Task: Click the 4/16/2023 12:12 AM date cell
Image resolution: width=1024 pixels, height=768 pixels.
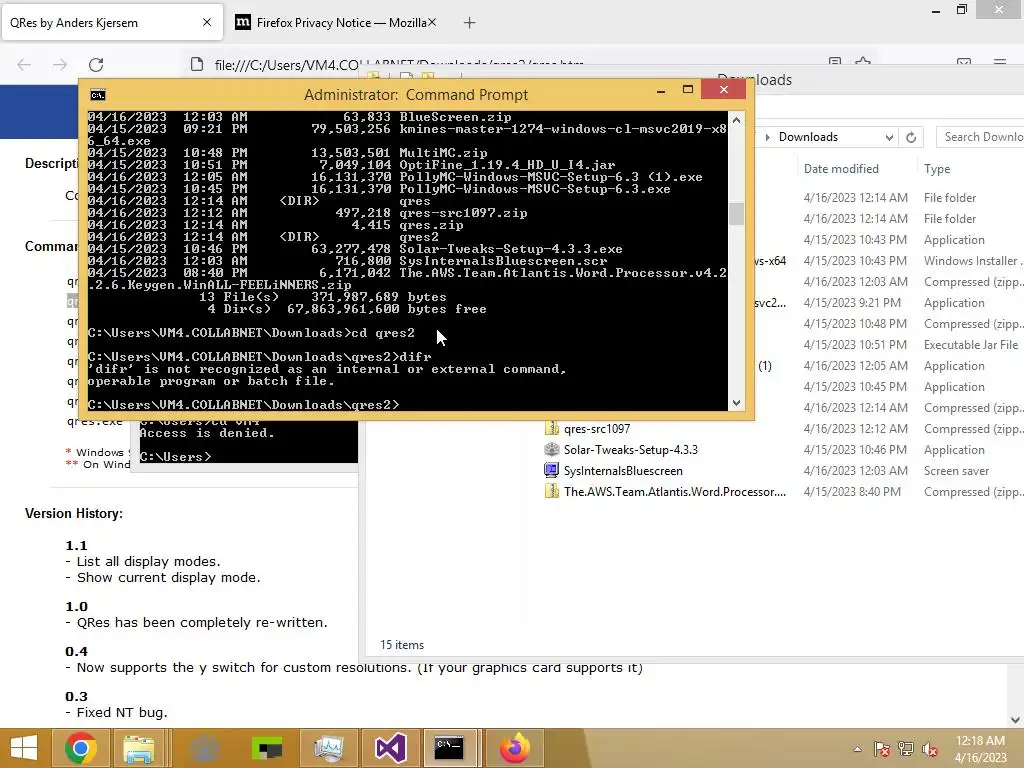Action: click(856, 429)
